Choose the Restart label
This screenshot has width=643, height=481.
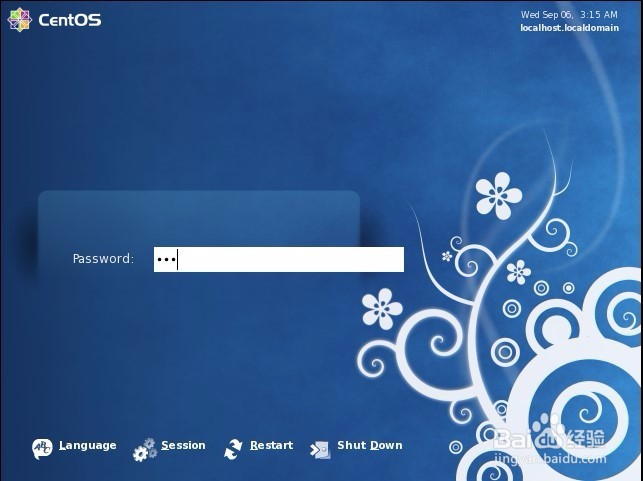pyautogui.click(x=271, y=445)
